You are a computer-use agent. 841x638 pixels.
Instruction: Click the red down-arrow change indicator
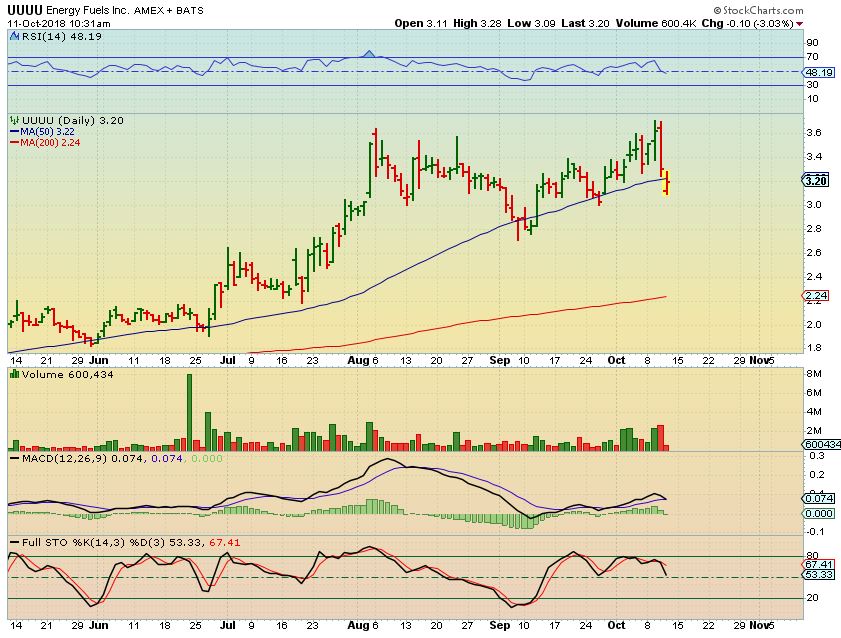800,24
